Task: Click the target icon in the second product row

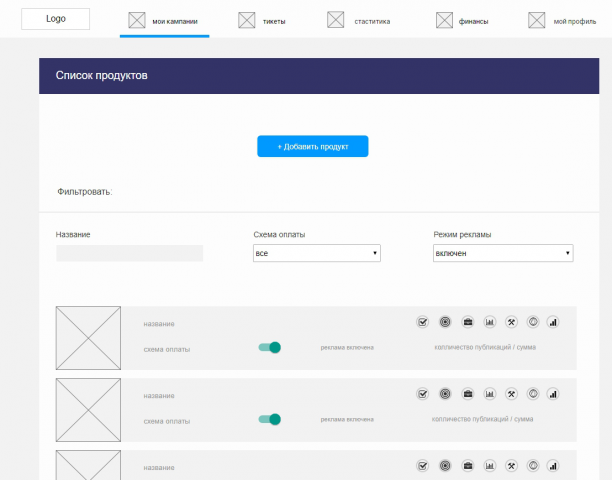Action: click(x=445, y=394)
